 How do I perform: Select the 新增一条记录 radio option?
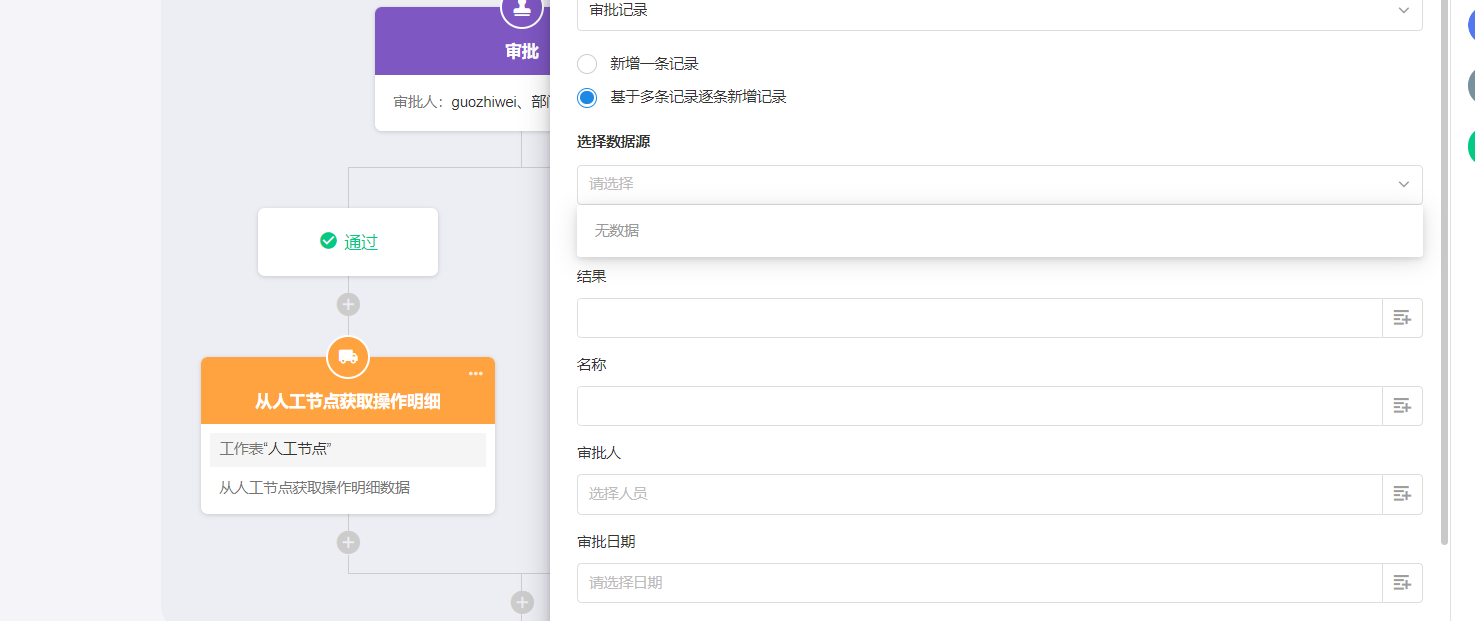click(x=587, y=64)
